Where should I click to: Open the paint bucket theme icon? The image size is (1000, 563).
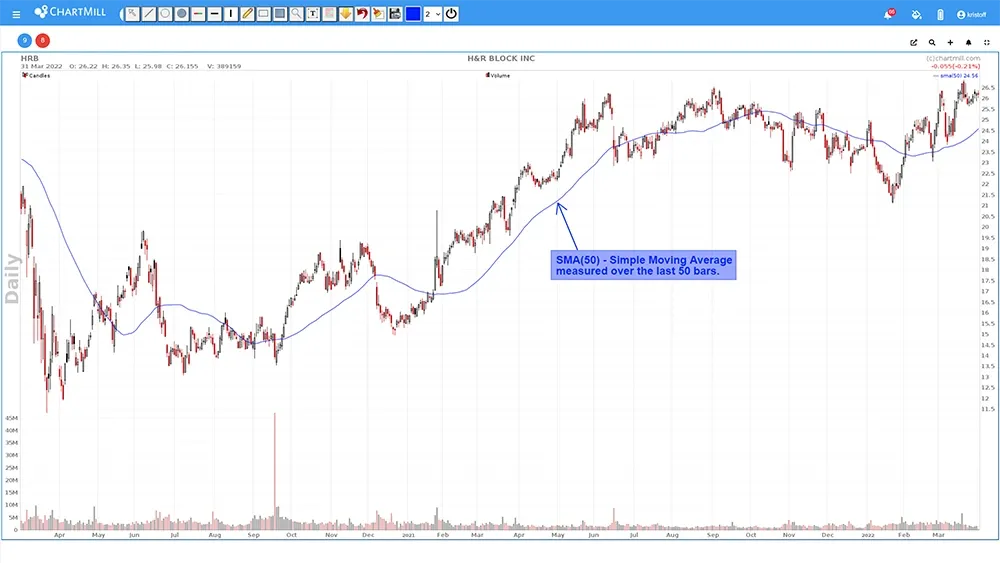(916, 15)
